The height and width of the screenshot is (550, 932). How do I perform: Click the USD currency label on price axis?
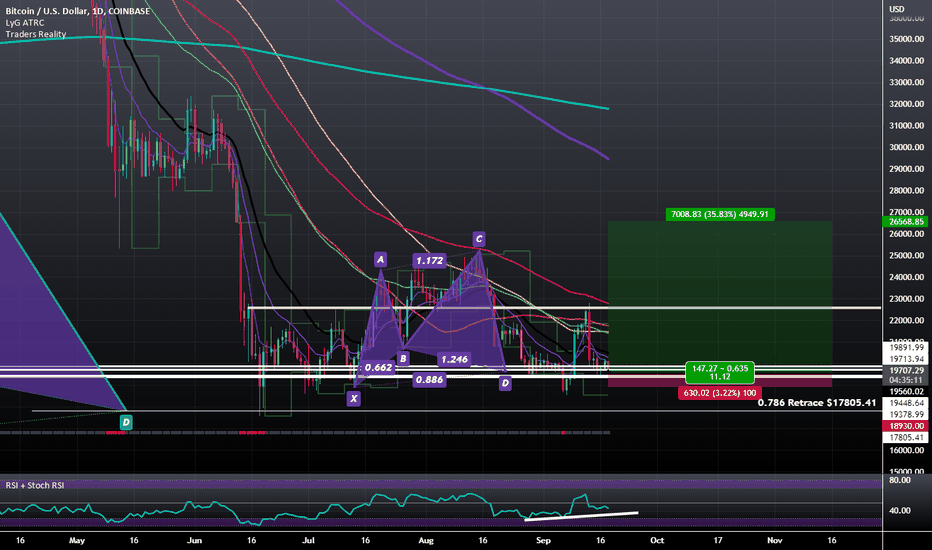point(896,9)
